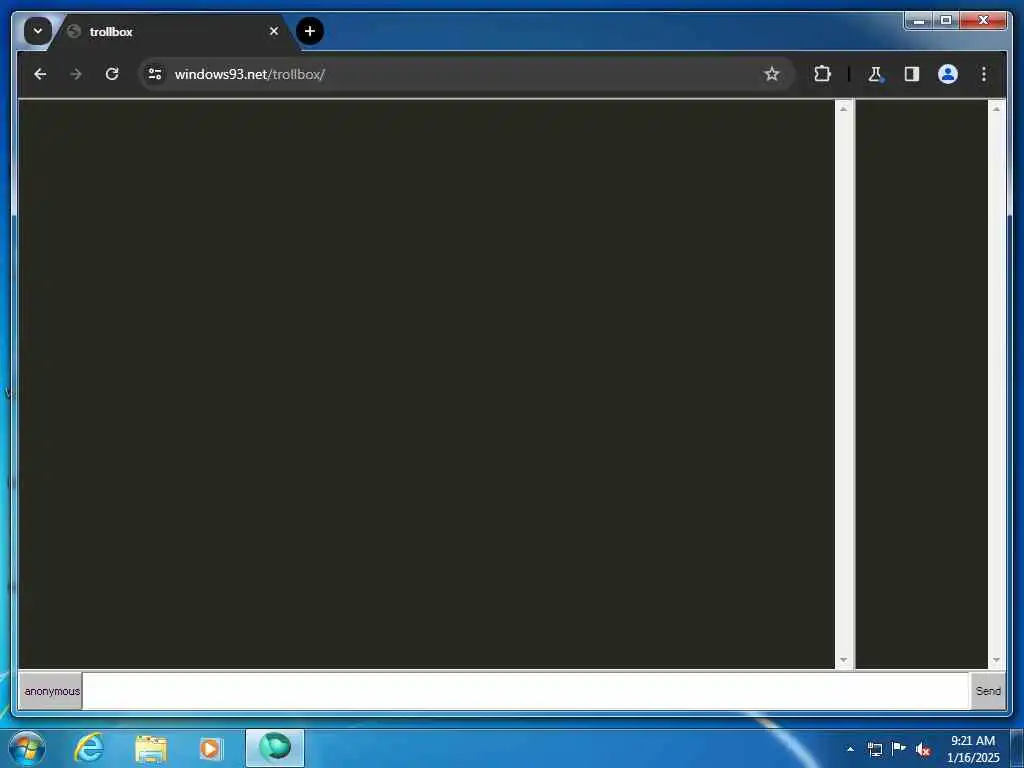This screenshot has height=768, width=1024.
Task: Maximize the browser window
Action: click(x=946, y=21)
